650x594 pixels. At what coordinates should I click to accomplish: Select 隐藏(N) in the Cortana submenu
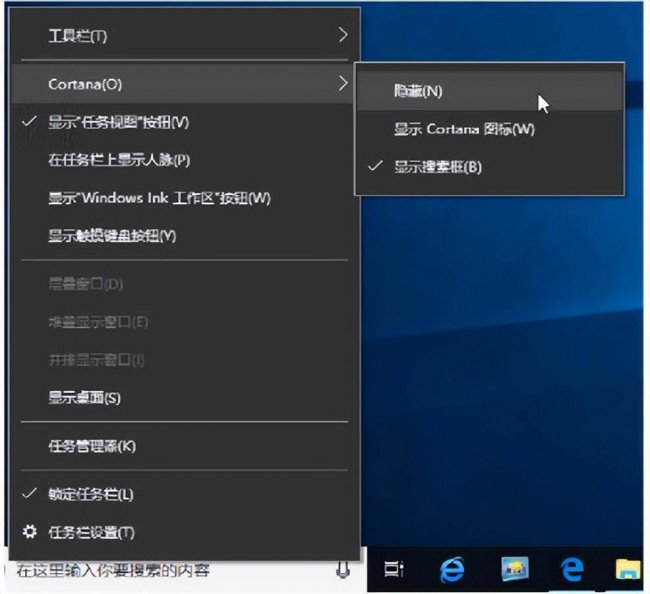pyautogui.click(x=490, y=91)
